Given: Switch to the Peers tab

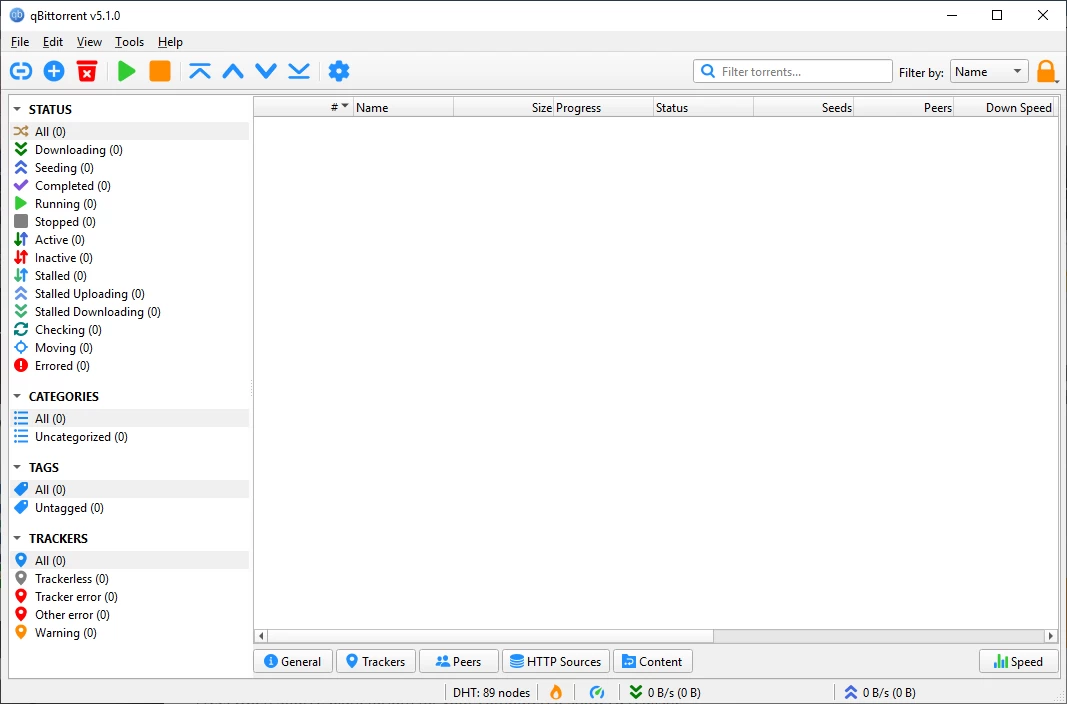Looking at the screenshot, I should coord(458,661).
